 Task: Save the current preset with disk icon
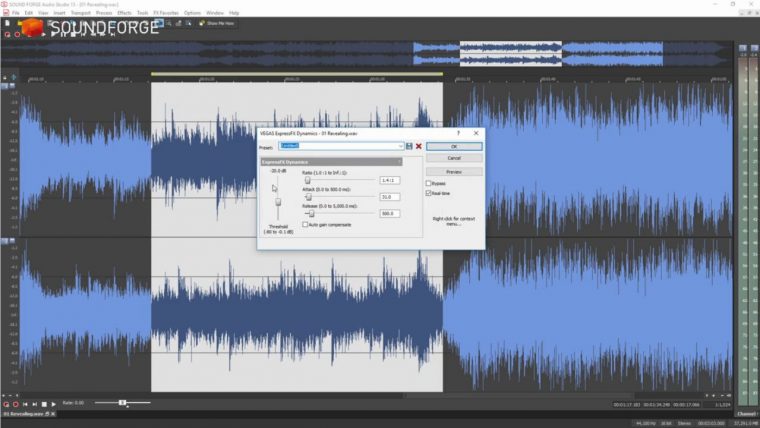tap(409, 146)
